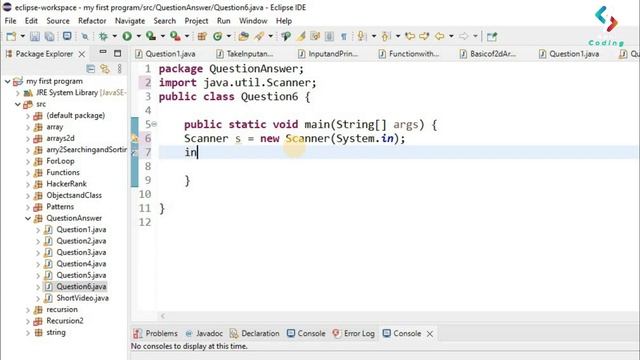Screen dimensions: 640x360
Task: Click the Debug bug icon
Action: coord(103,36)
